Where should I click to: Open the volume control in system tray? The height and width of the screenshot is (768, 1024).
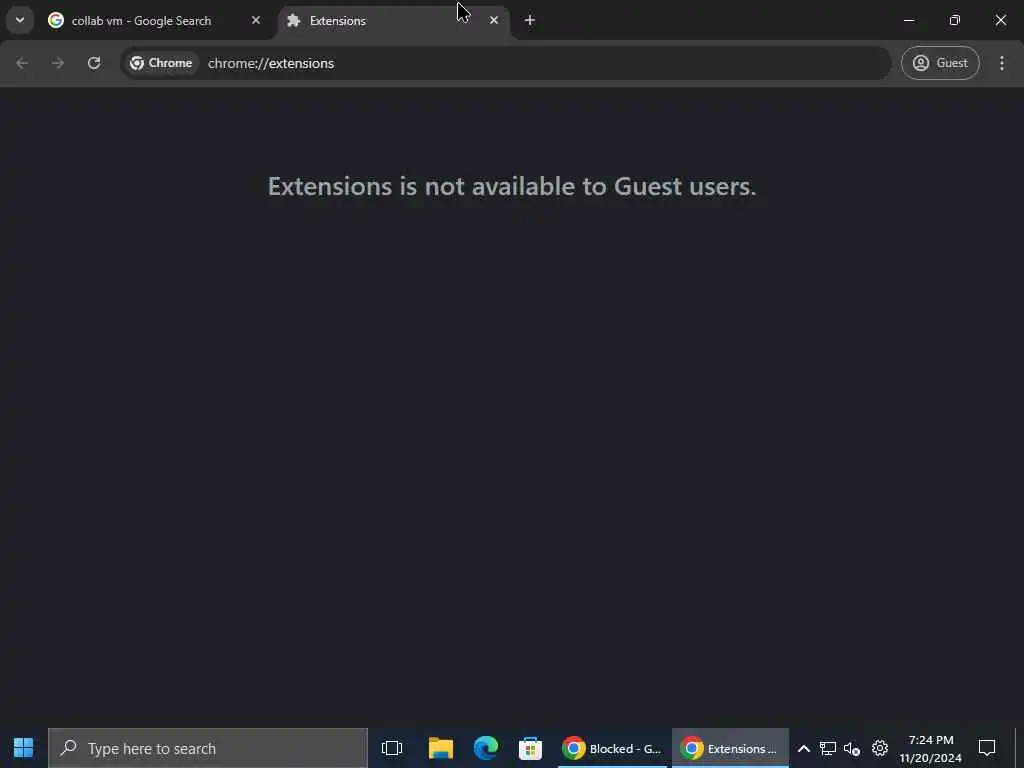tap(852, 748)
